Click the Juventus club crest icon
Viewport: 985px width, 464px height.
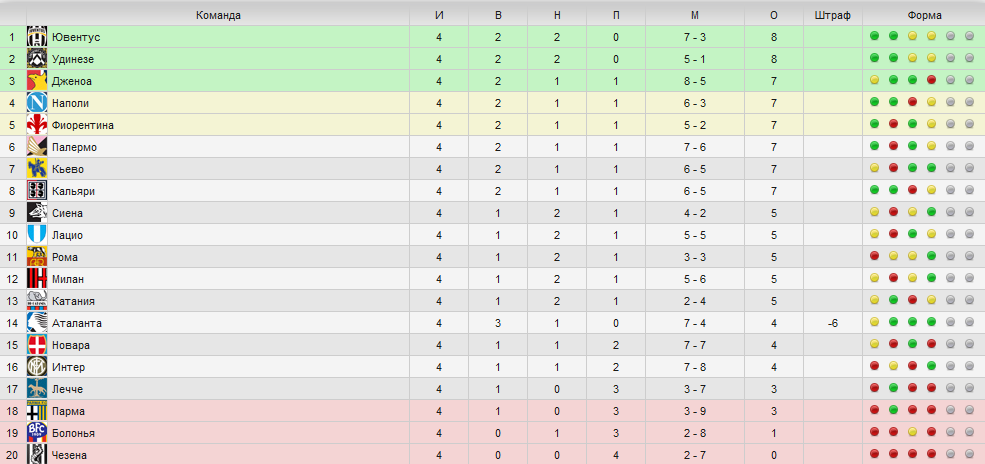coord(37,37)
